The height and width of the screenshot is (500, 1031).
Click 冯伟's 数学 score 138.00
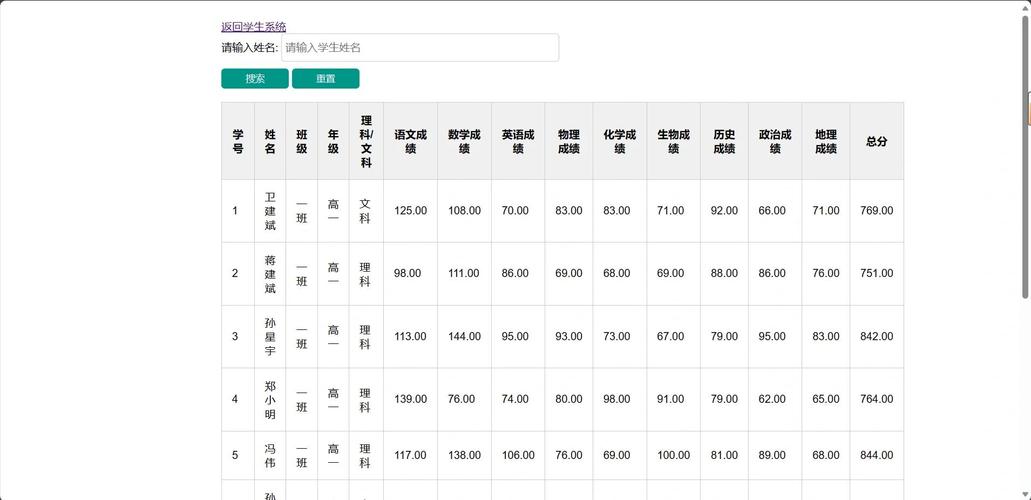[464, 455]
